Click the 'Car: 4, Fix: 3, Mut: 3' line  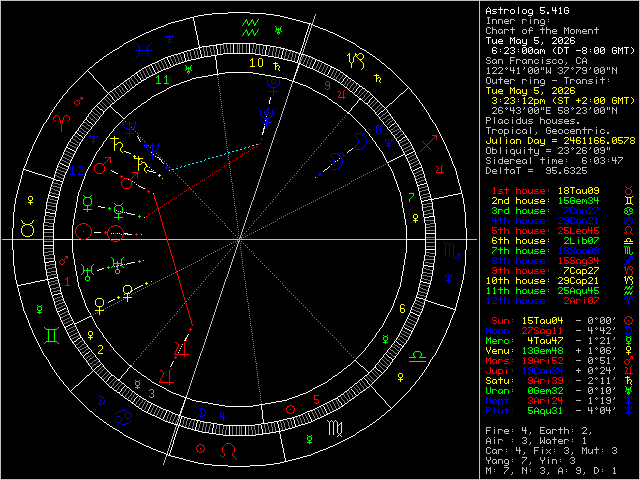tap(551, 451)
